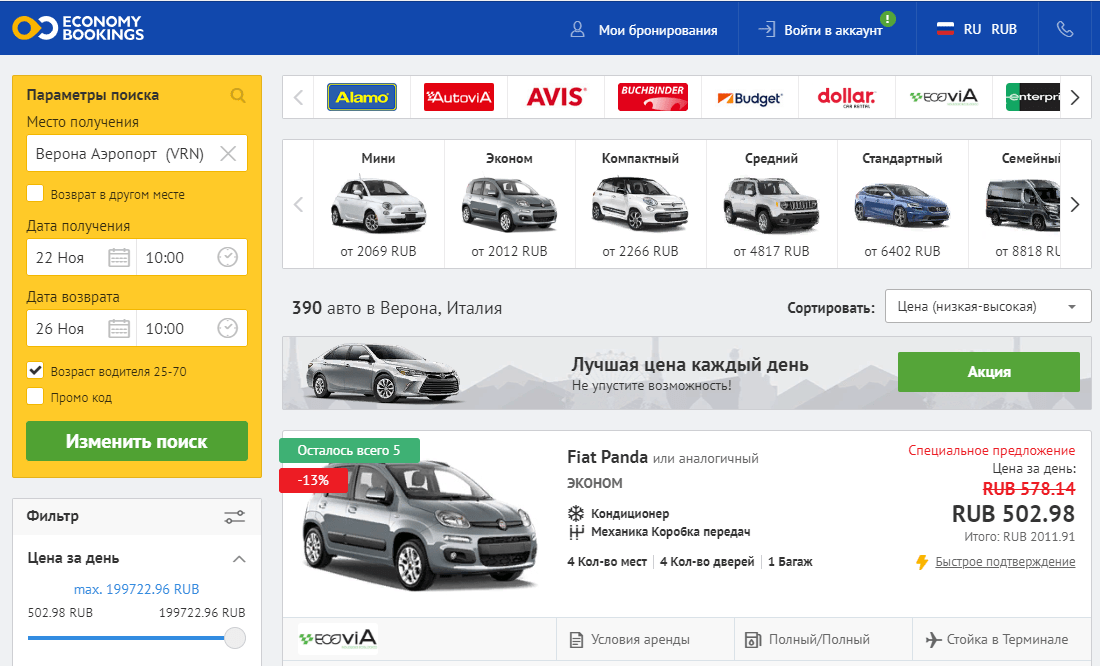This screenshot has height=666, width=1100.
Task: Toggle driver age 25-70 checkbox
Action: 35,371
